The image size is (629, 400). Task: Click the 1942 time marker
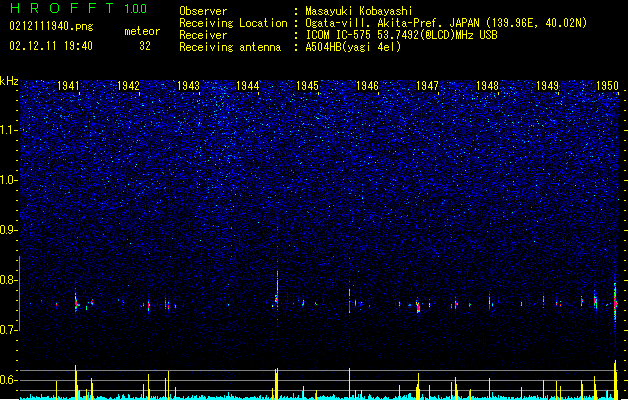click(x=128, y=85)
